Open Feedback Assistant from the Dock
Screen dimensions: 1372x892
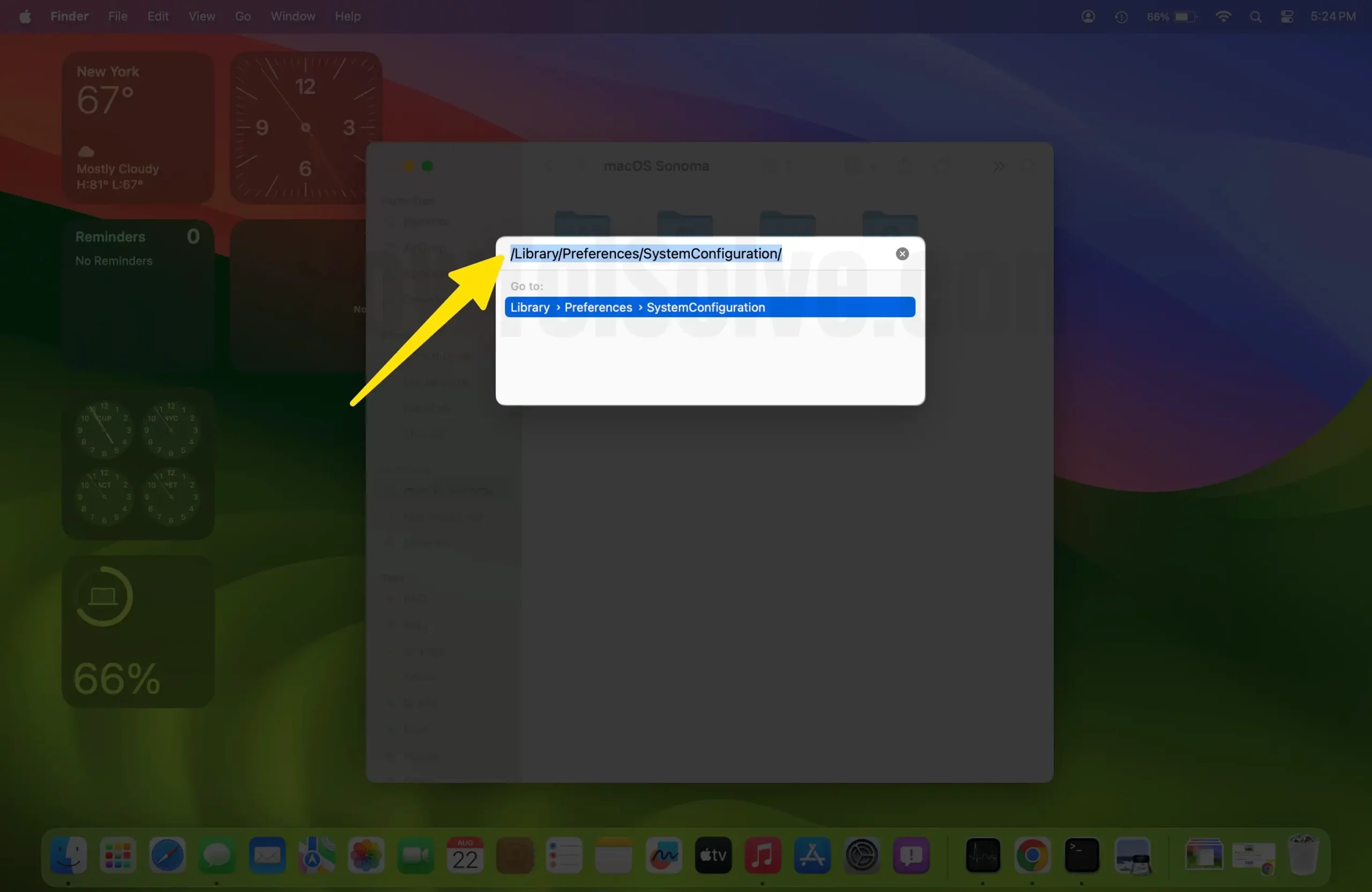[912, 855]
